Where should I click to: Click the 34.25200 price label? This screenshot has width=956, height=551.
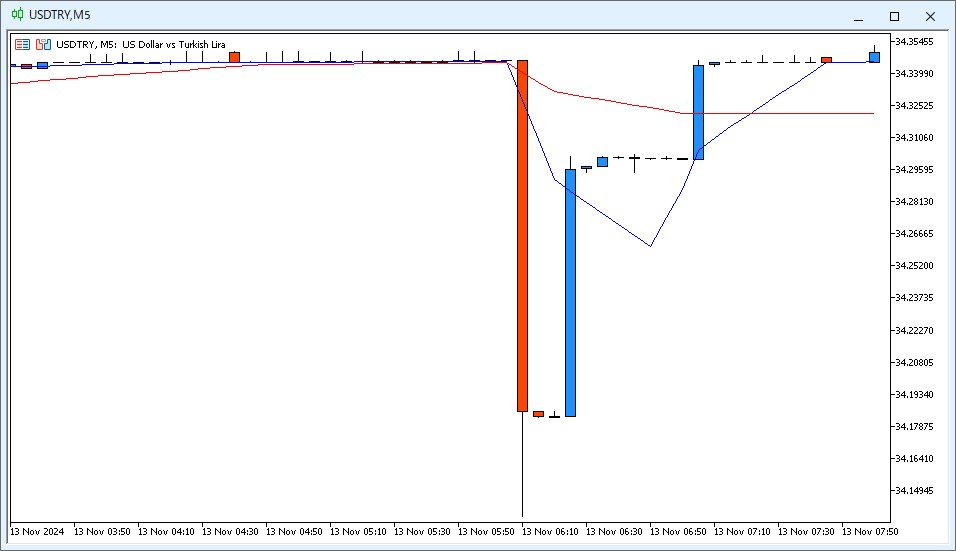pyautogui.click(x=914, y=265)
